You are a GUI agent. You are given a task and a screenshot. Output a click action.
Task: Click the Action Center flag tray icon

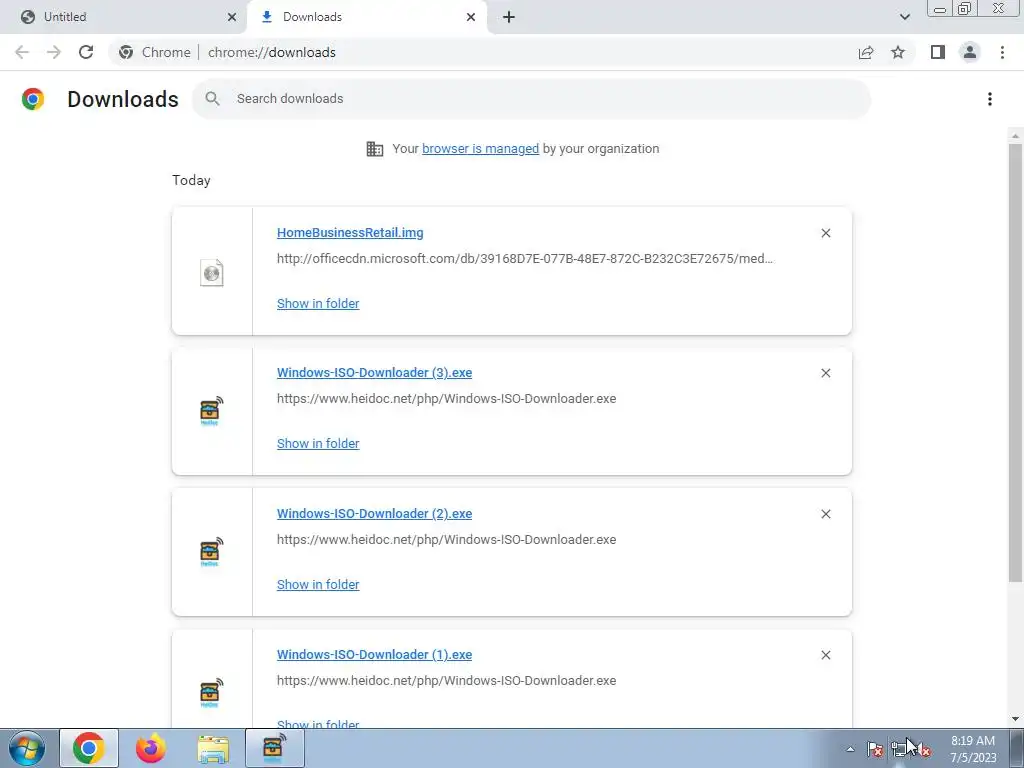click(875, 749)
